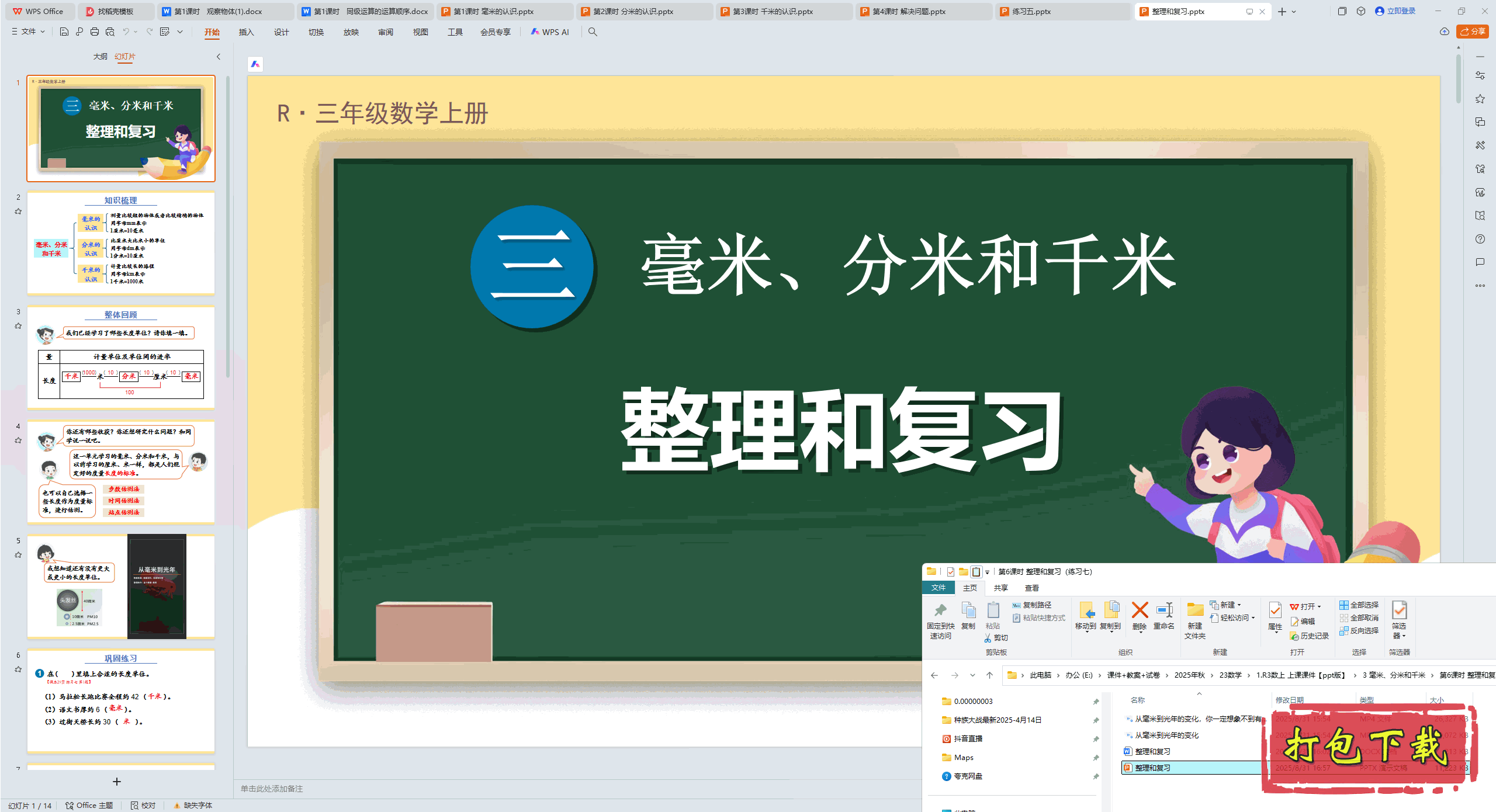Click 立即登录 login link
The height and width of the screenshot is (812, 1496).
(x=1401, y=11)
